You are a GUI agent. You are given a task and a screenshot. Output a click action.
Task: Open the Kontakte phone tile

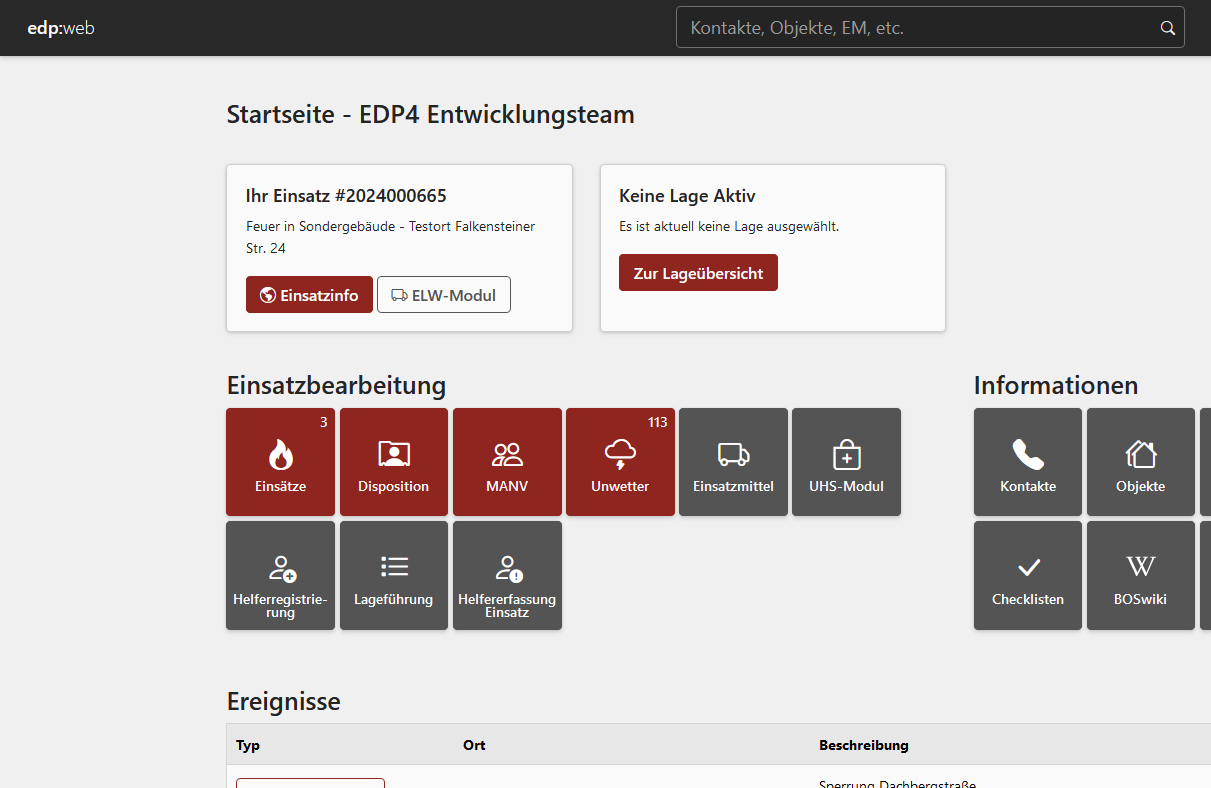(1028, 462)
